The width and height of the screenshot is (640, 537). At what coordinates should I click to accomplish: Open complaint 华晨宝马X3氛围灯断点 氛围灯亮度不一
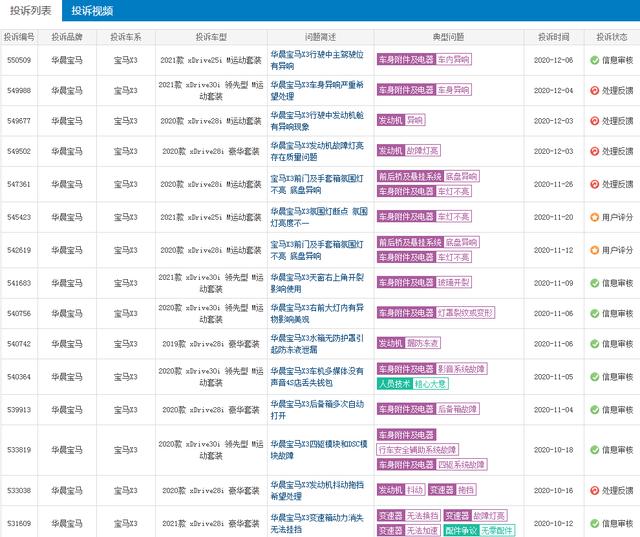pos(319,217)
